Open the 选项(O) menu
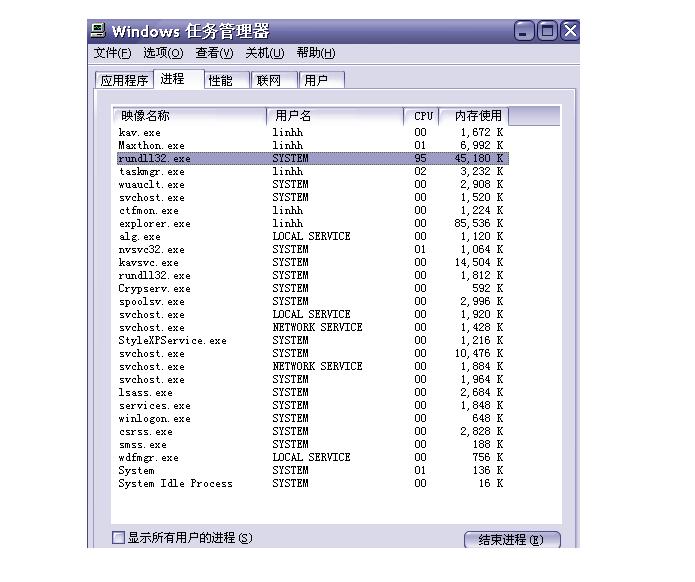This screenshot has width=695, height=582. coord(163,53)
